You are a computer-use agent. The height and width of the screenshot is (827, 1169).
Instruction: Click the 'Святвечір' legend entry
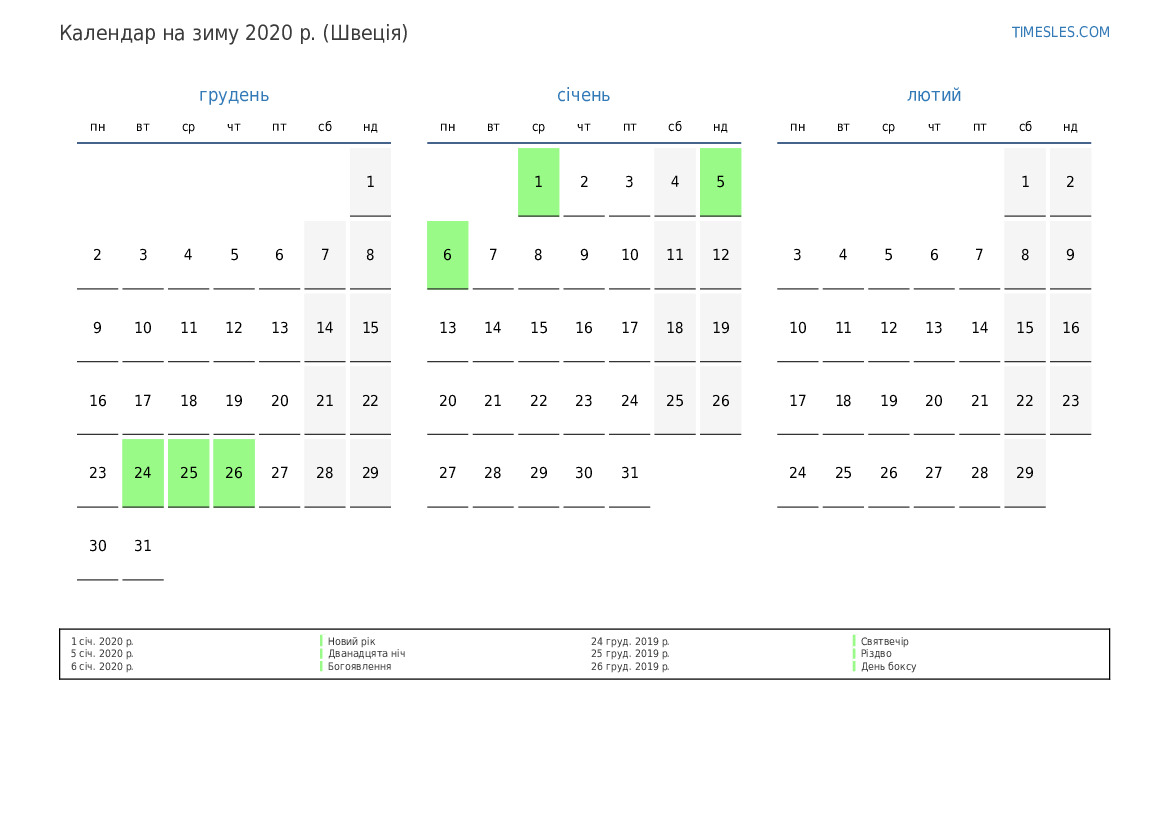tap(884, 641)
